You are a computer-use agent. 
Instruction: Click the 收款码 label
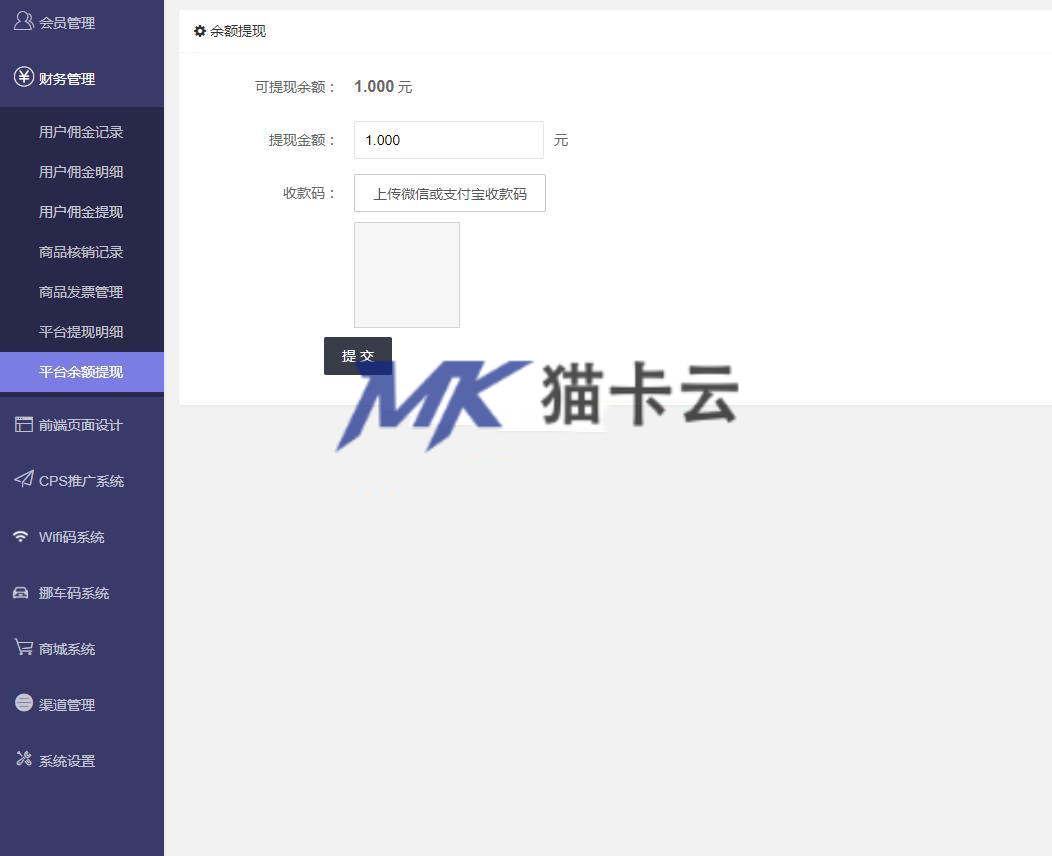tap(309, 193)
